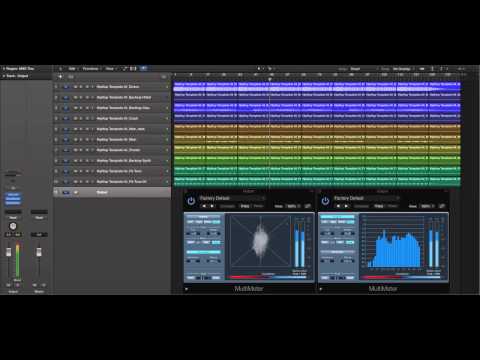
Task: Click the fifth track's icon in header
Action: [x=66, y=129]
